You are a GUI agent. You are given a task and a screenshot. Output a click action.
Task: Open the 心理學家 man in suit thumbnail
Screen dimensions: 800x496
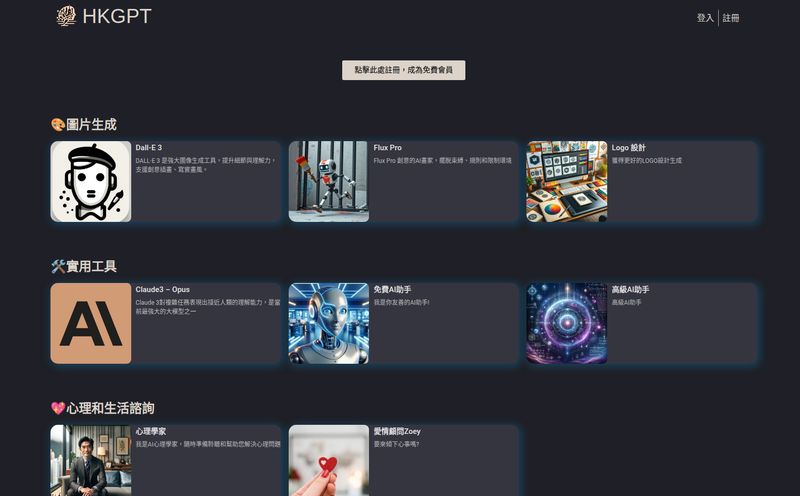(x=91, y=460)
